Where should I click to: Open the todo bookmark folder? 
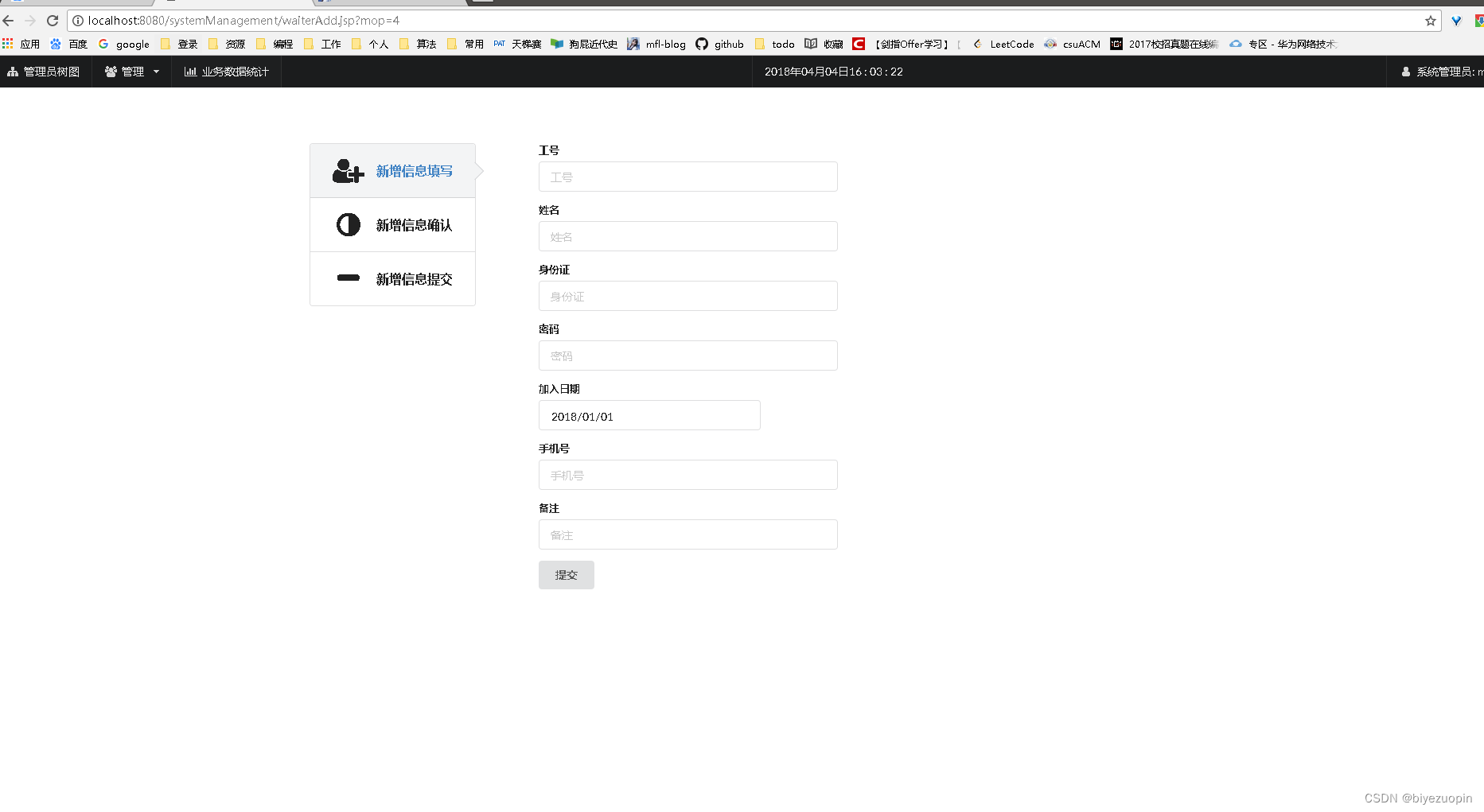(775, 44)
